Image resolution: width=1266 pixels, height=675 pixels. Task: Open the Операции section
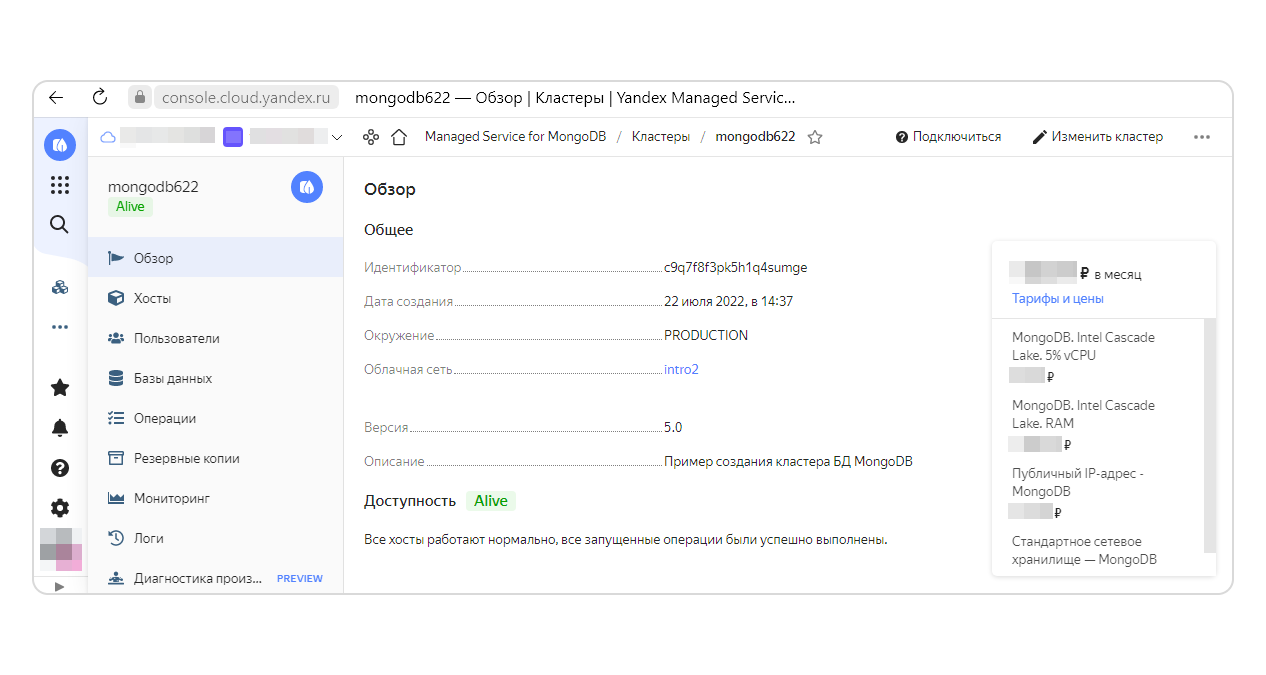coord(215,418)
